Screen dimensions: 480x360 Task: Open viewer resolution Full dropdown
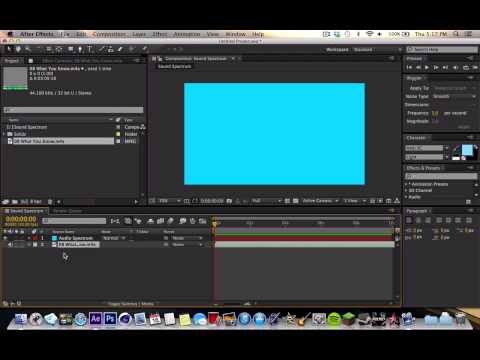[266, 201]
